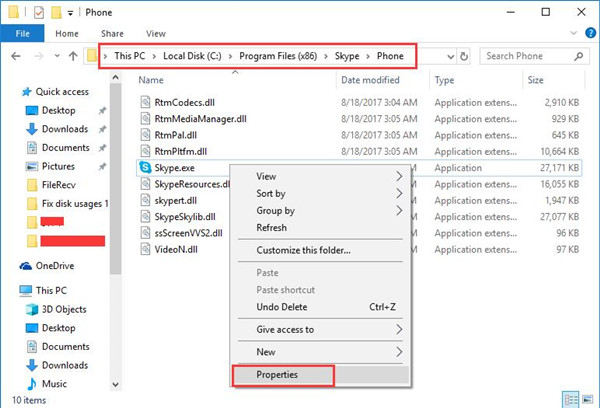Click Local Disk (C:) in breadcrumb
600x408 pixels.
192,56
